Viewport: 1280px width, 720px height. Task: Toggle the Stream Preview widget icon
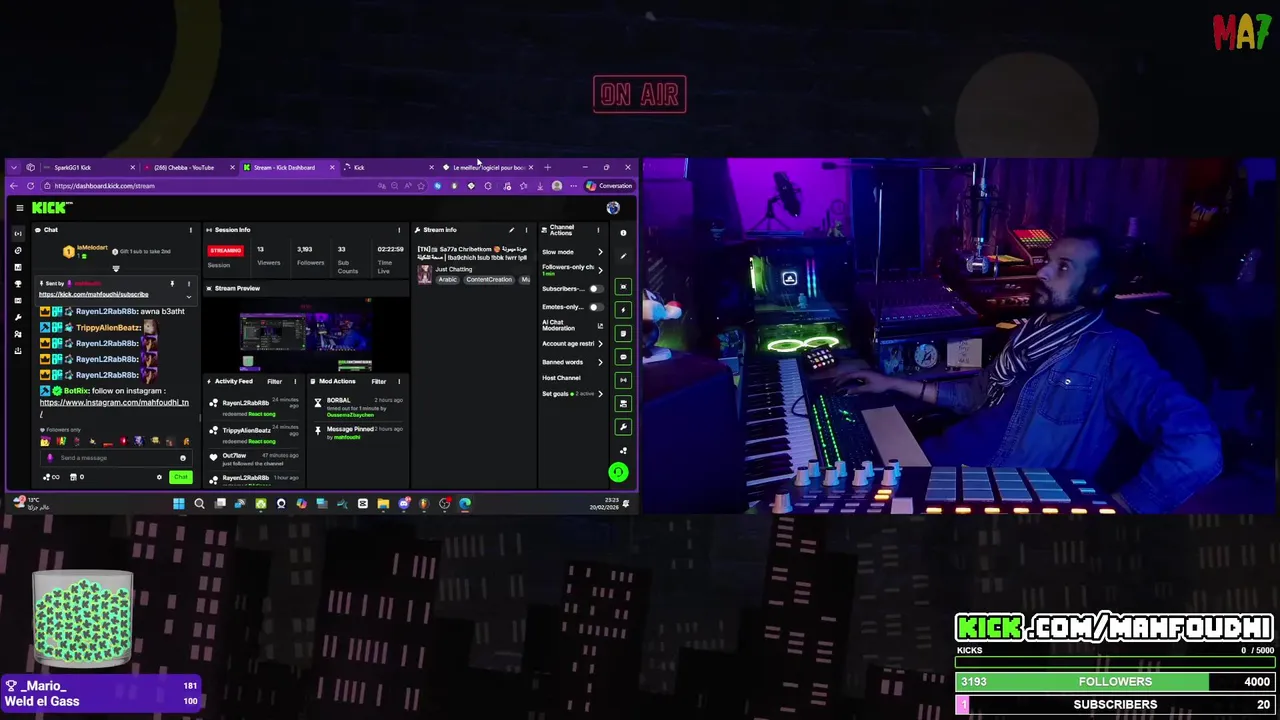pos(623,287)
